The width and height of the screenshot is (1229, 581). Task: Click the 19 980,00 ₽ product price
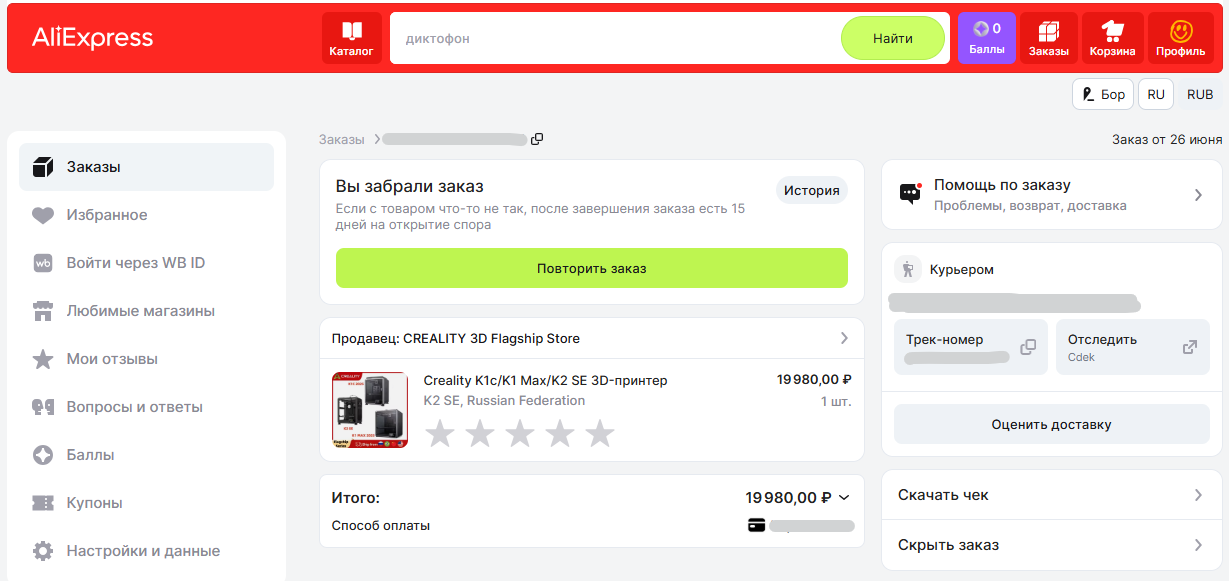click(x=814, y=379)
